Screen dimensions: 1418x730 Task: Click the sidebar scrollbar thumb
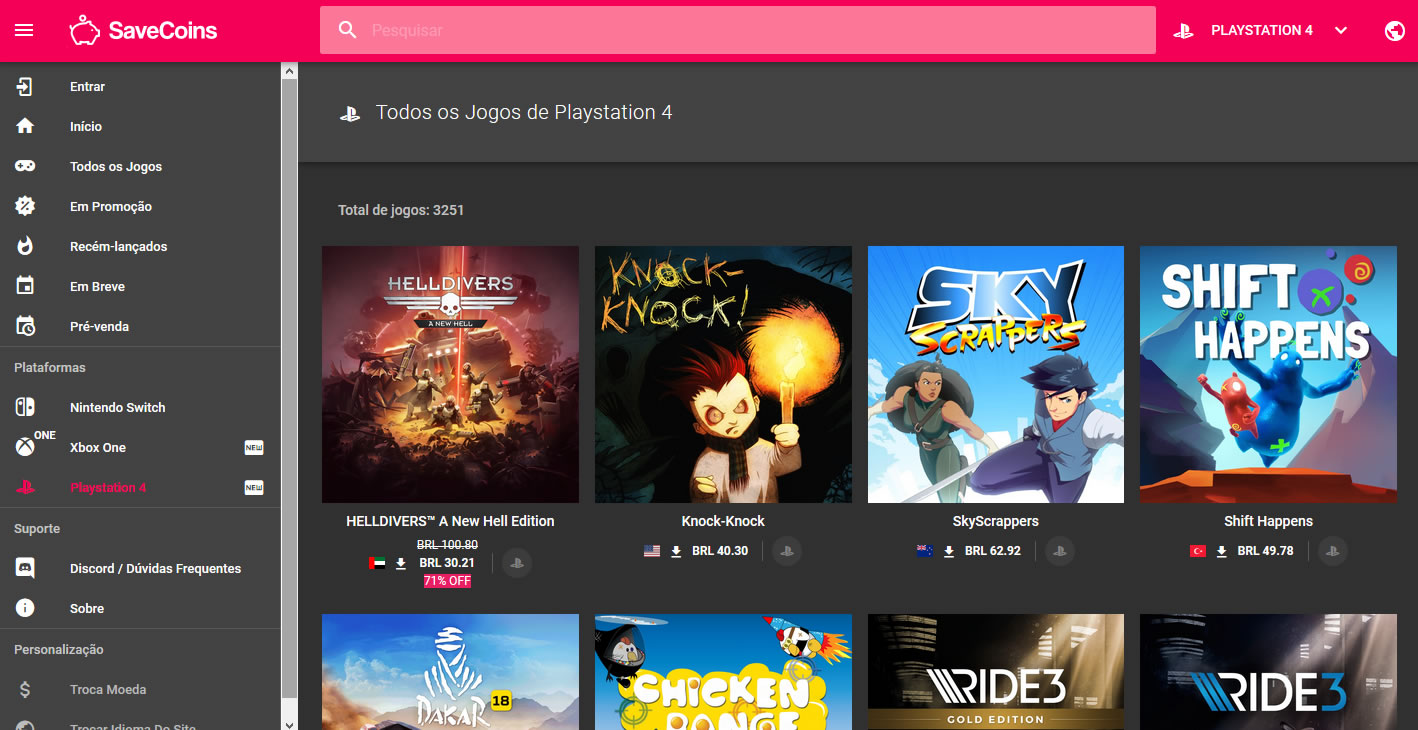(x=289, y=390)
